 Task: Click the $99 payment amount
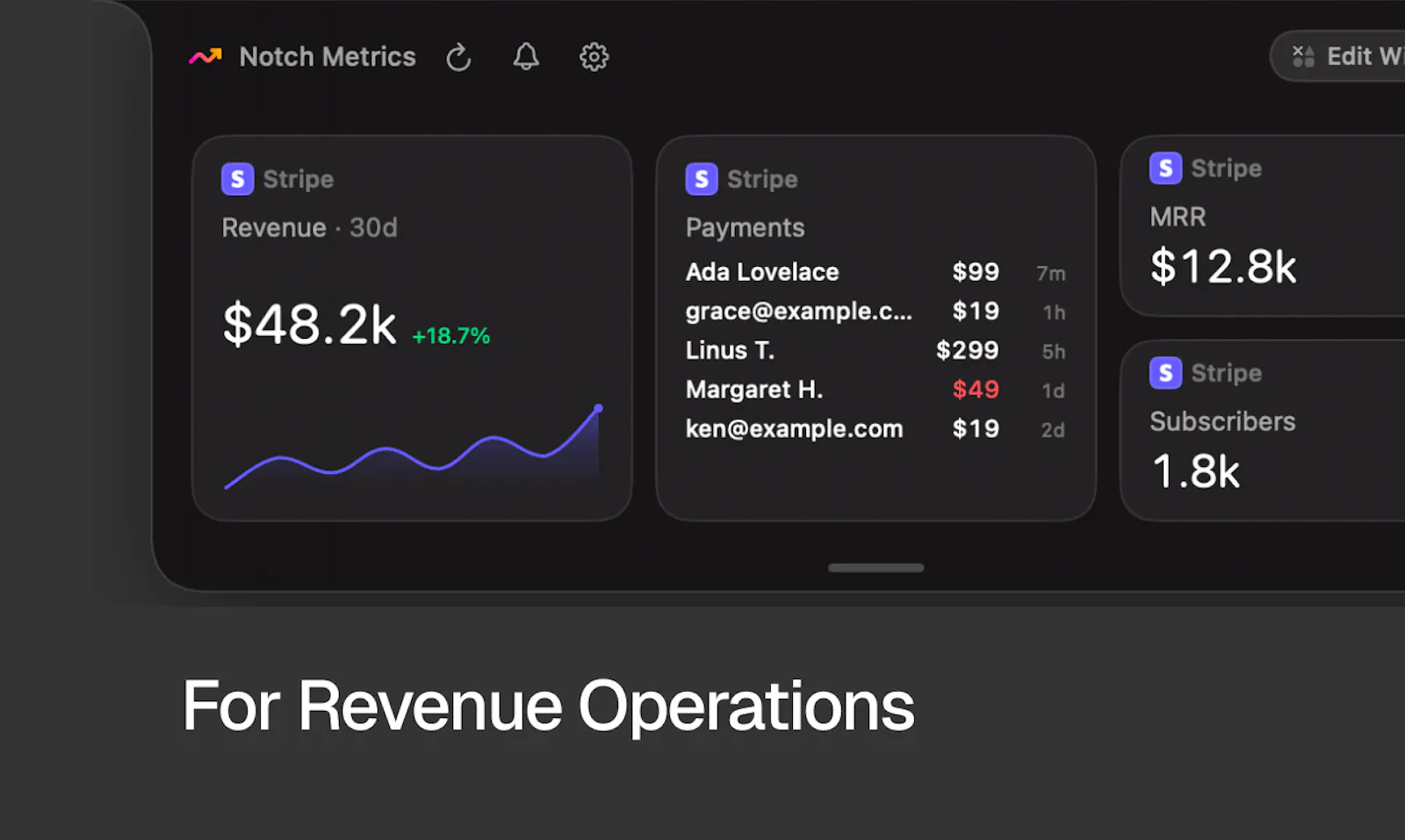pyautogui.click(x=976, y=272)
